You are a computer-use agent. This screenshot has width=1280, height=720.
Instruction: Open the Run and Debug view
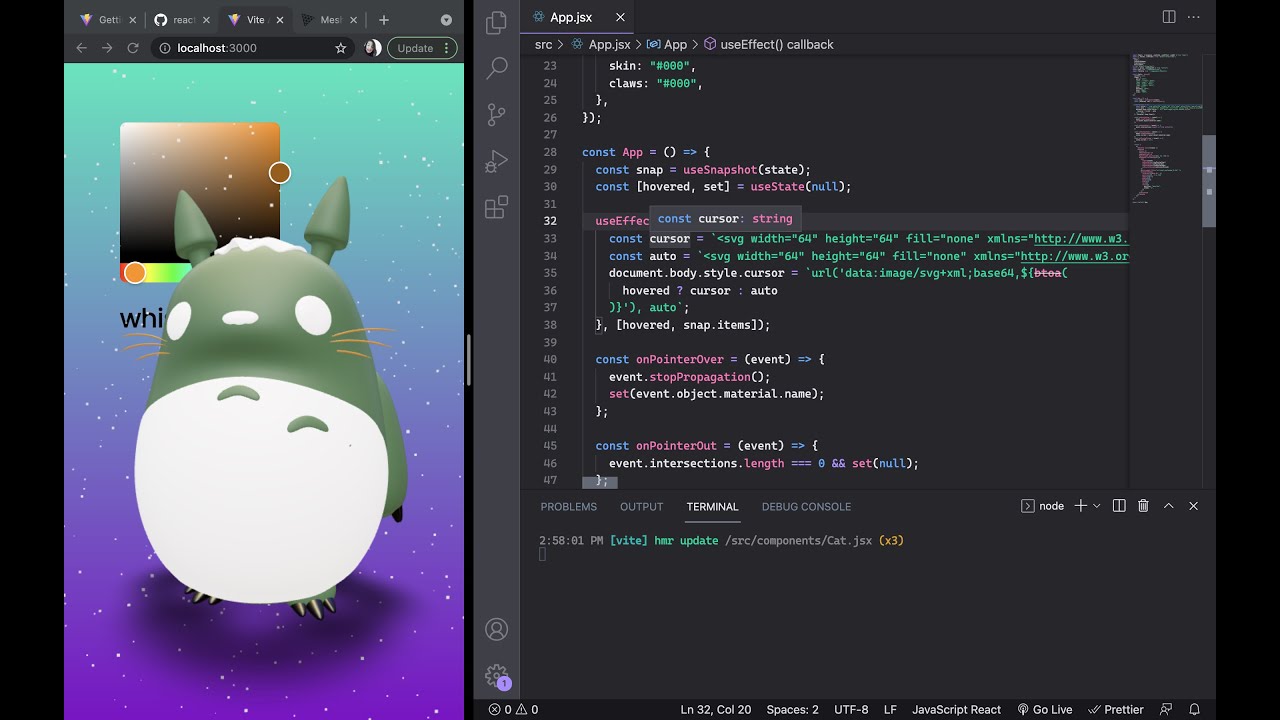[x=496, y=161]
